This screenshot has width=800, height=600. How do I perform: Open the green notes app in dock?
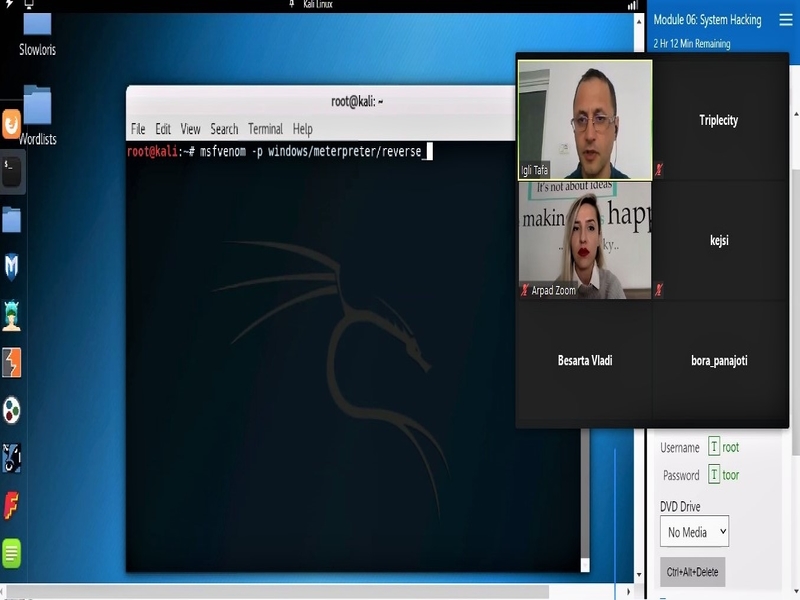click(12, 553)
